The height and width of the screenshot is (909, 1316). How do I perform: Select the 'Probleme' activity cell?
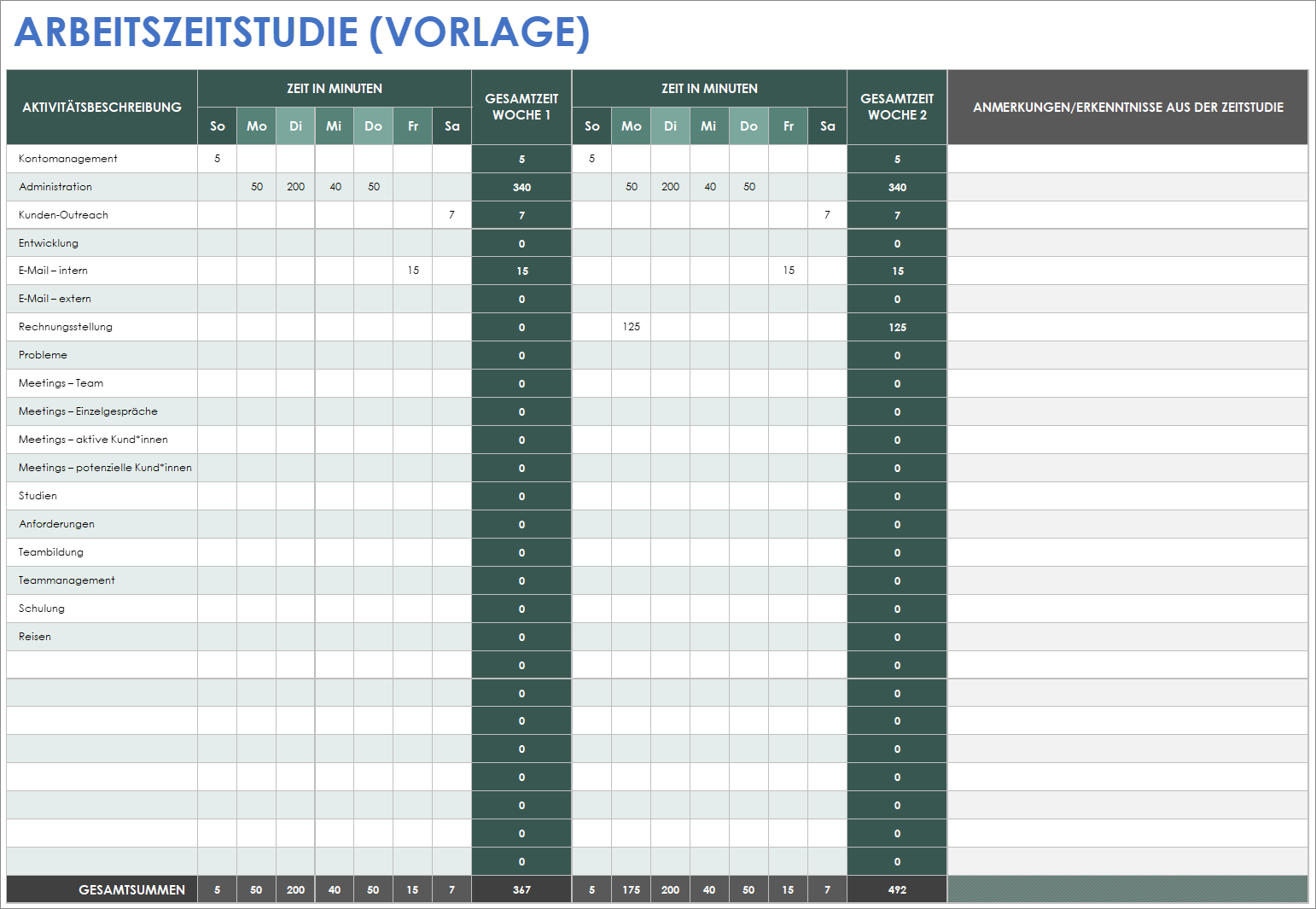click(x=102, y=355)
